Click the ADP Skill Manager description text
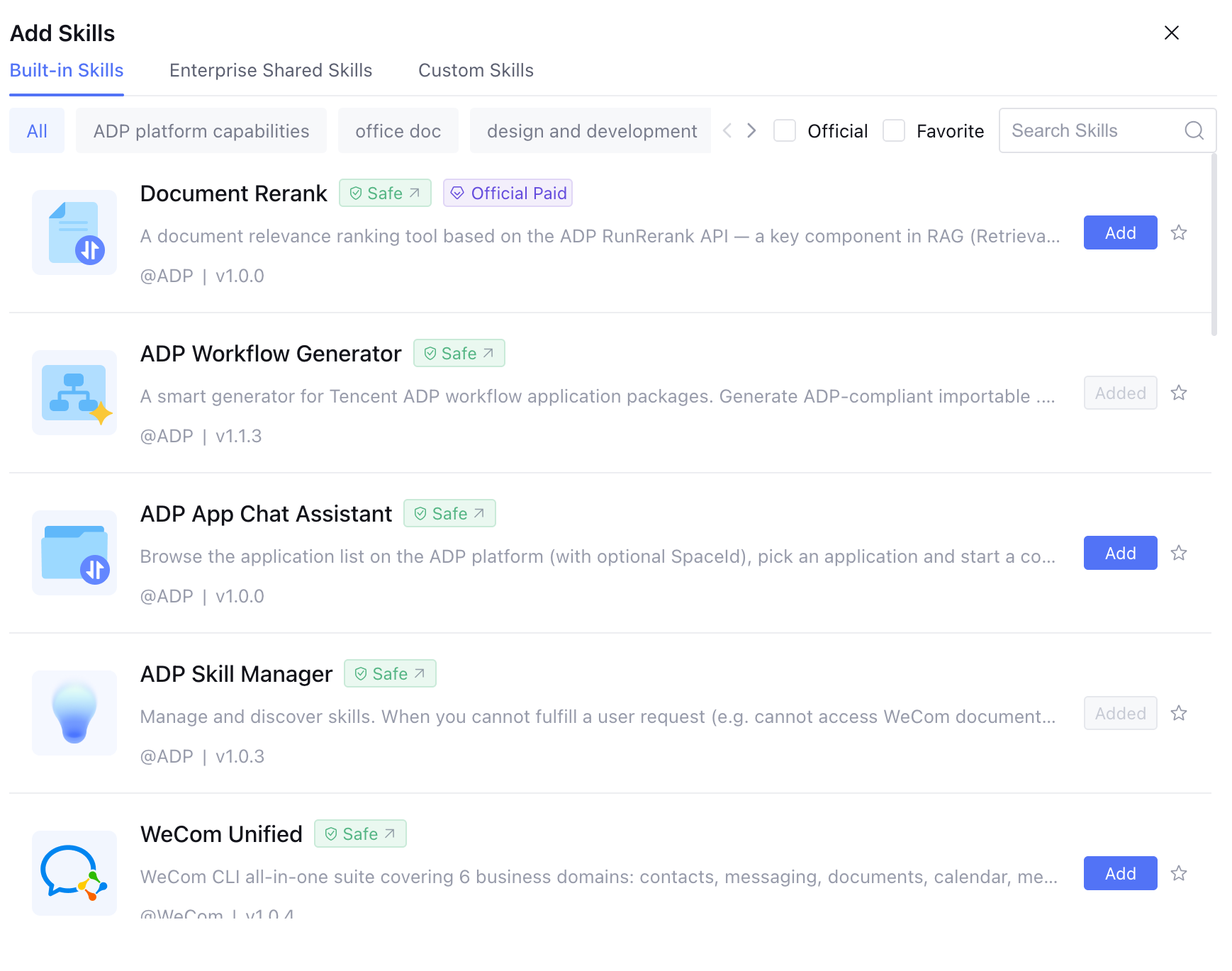 coord(598,717)
